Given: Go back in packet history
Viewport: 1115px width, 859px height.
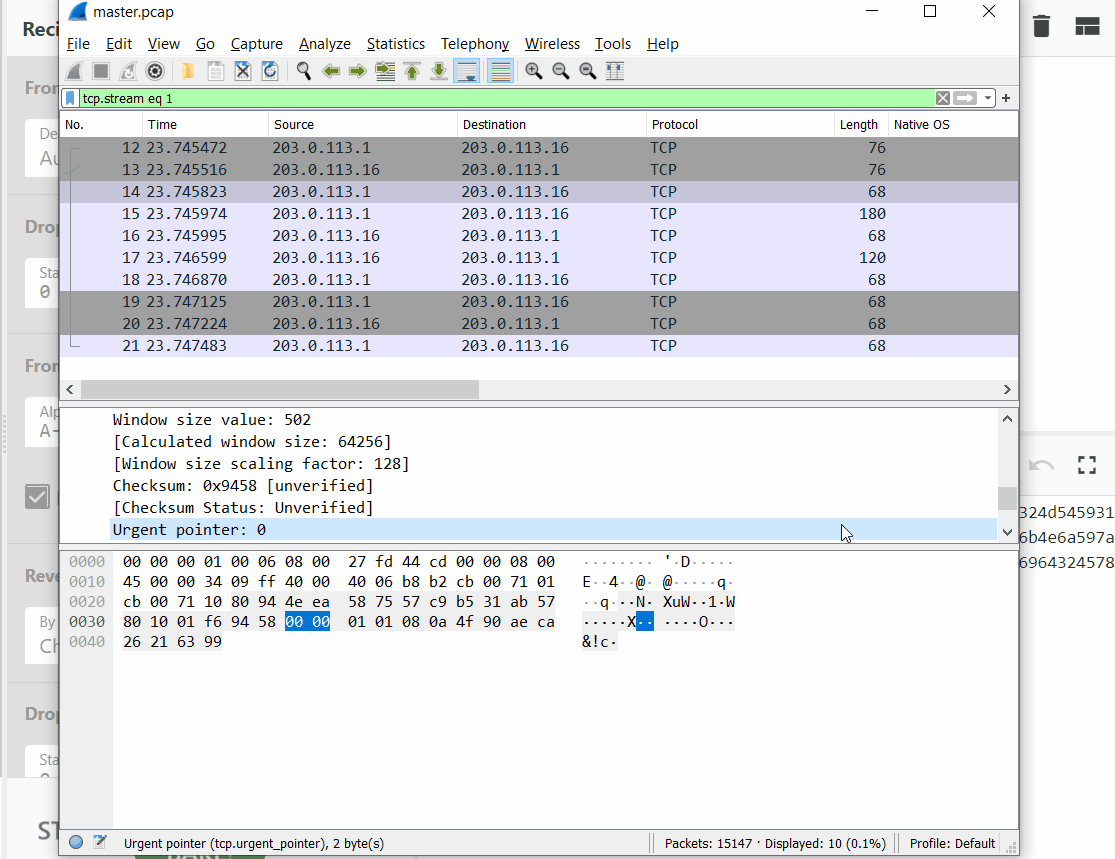Looking at the screenshot, I should pyautogui.click(x=331, y=71).
